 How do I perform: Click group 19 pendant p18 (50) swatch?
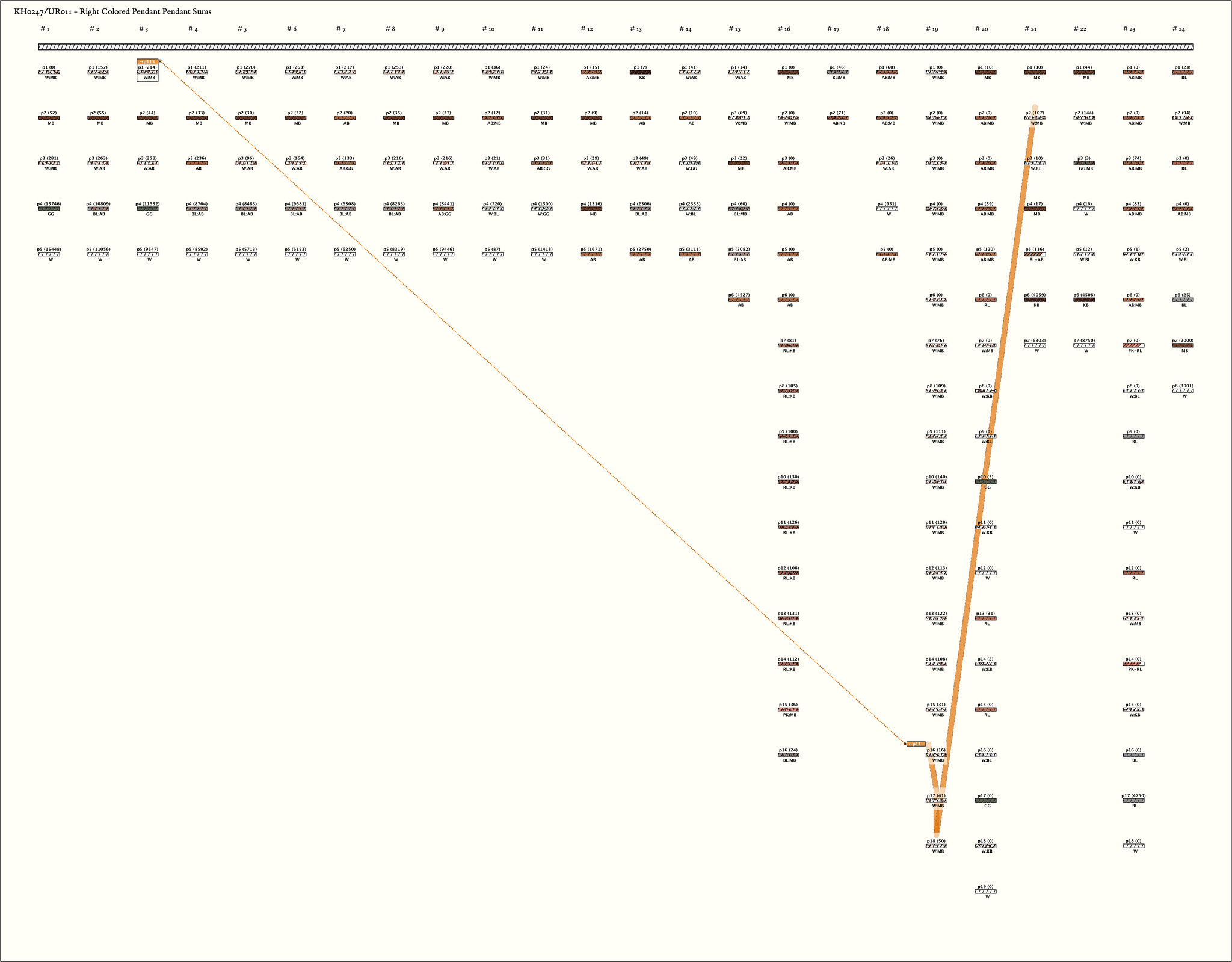pos(936,846)
